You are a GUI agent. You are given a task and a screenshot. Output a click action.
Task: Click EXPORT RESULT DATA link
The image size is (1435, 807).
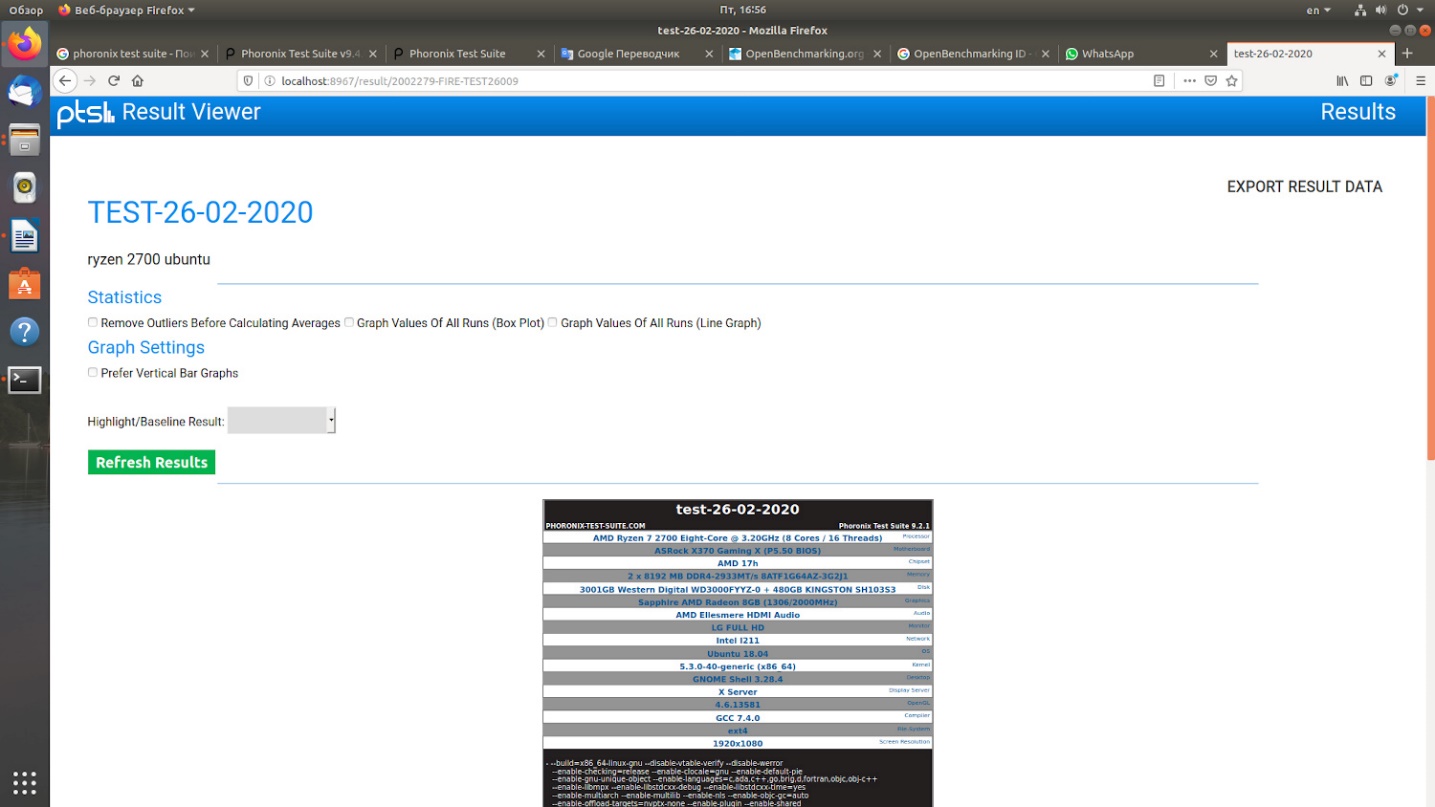pyautogui.click(x=1304, y=186)
